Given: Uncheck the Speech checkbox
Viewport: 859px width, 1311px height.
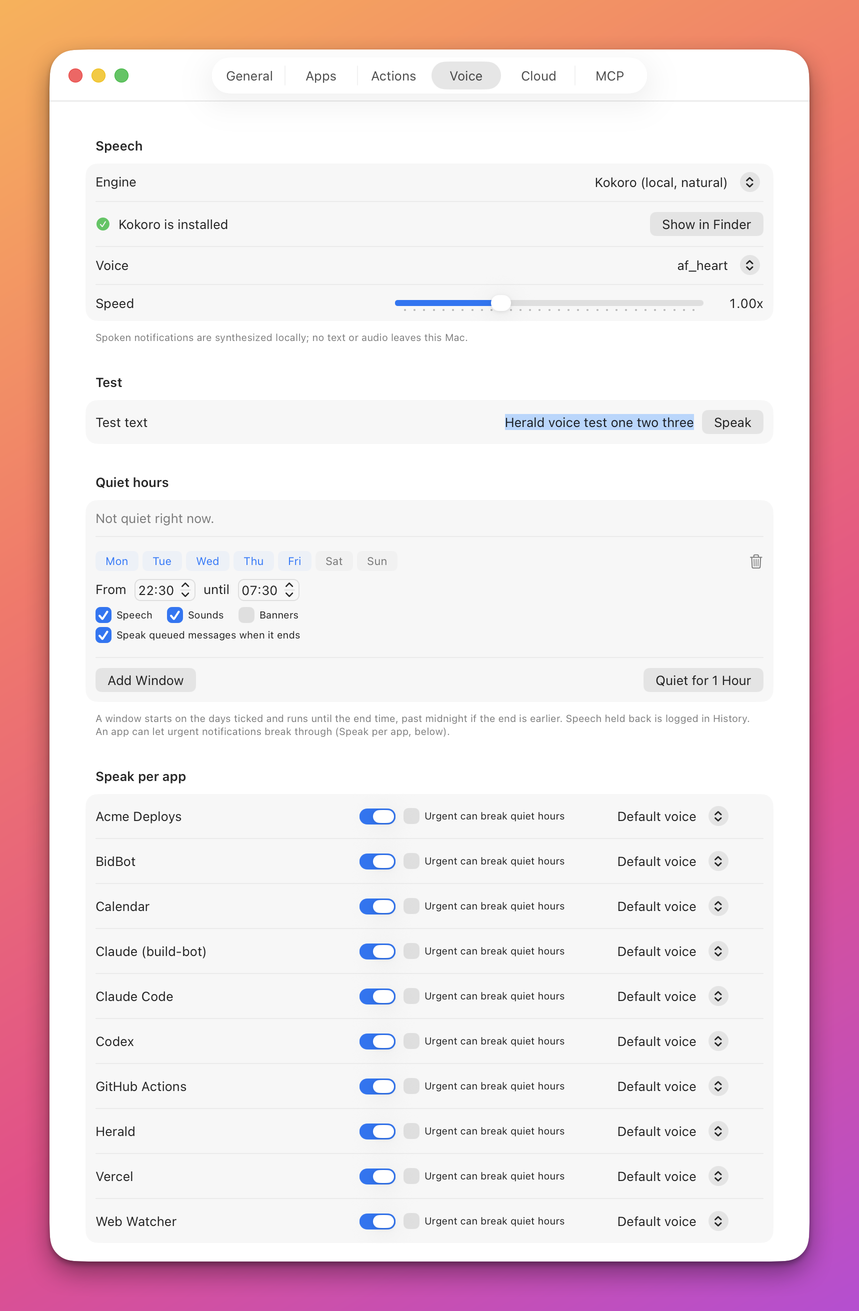Looking at the screenshot, I should click(104, 615).
